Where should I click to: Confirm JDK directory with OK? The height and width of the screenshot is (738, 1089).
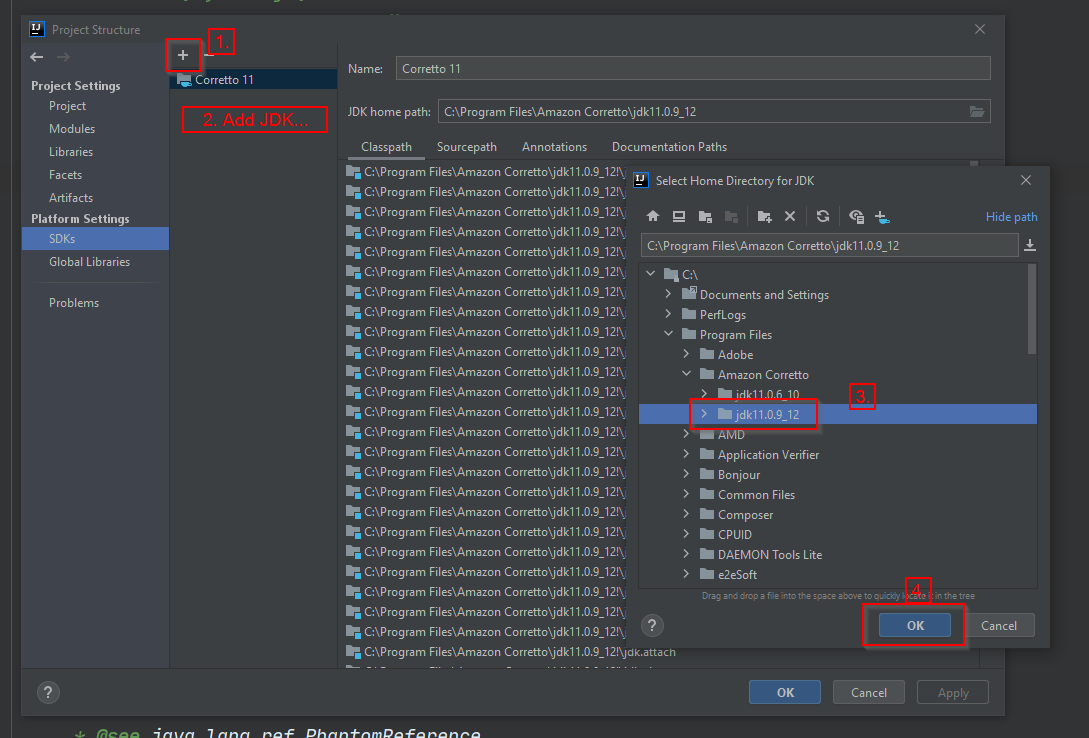[x=915, y=626]
